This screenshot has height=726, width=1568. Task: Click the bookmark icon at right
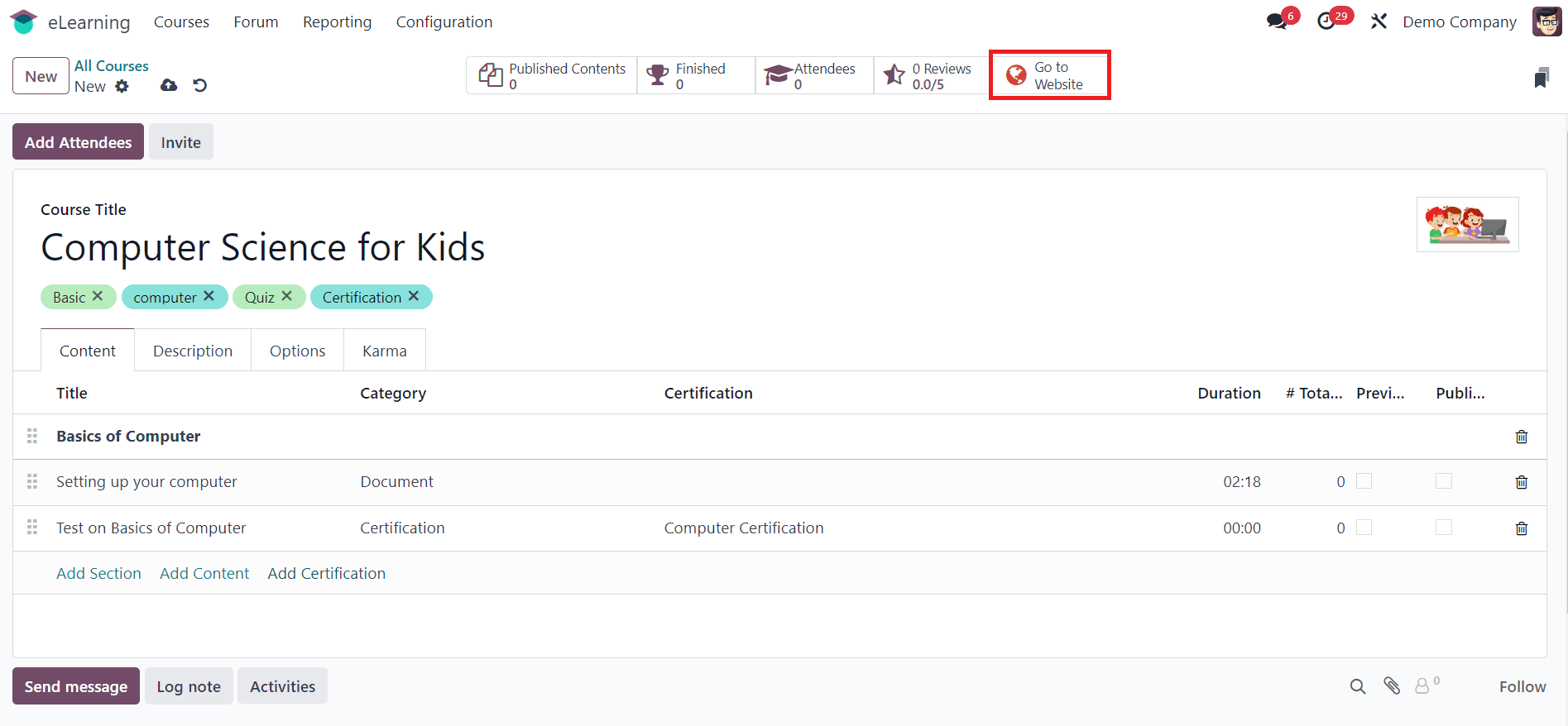[x=1541, y=78]
